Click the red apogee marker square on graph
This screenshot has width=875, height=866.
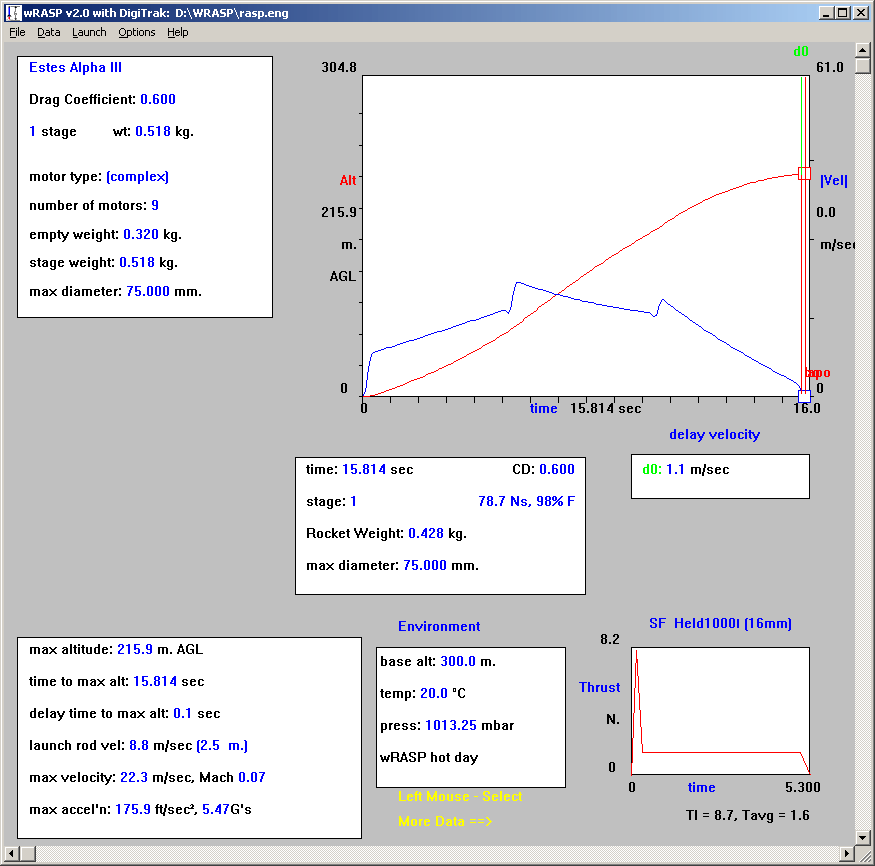pyautogui.click(x=804, y=173)
